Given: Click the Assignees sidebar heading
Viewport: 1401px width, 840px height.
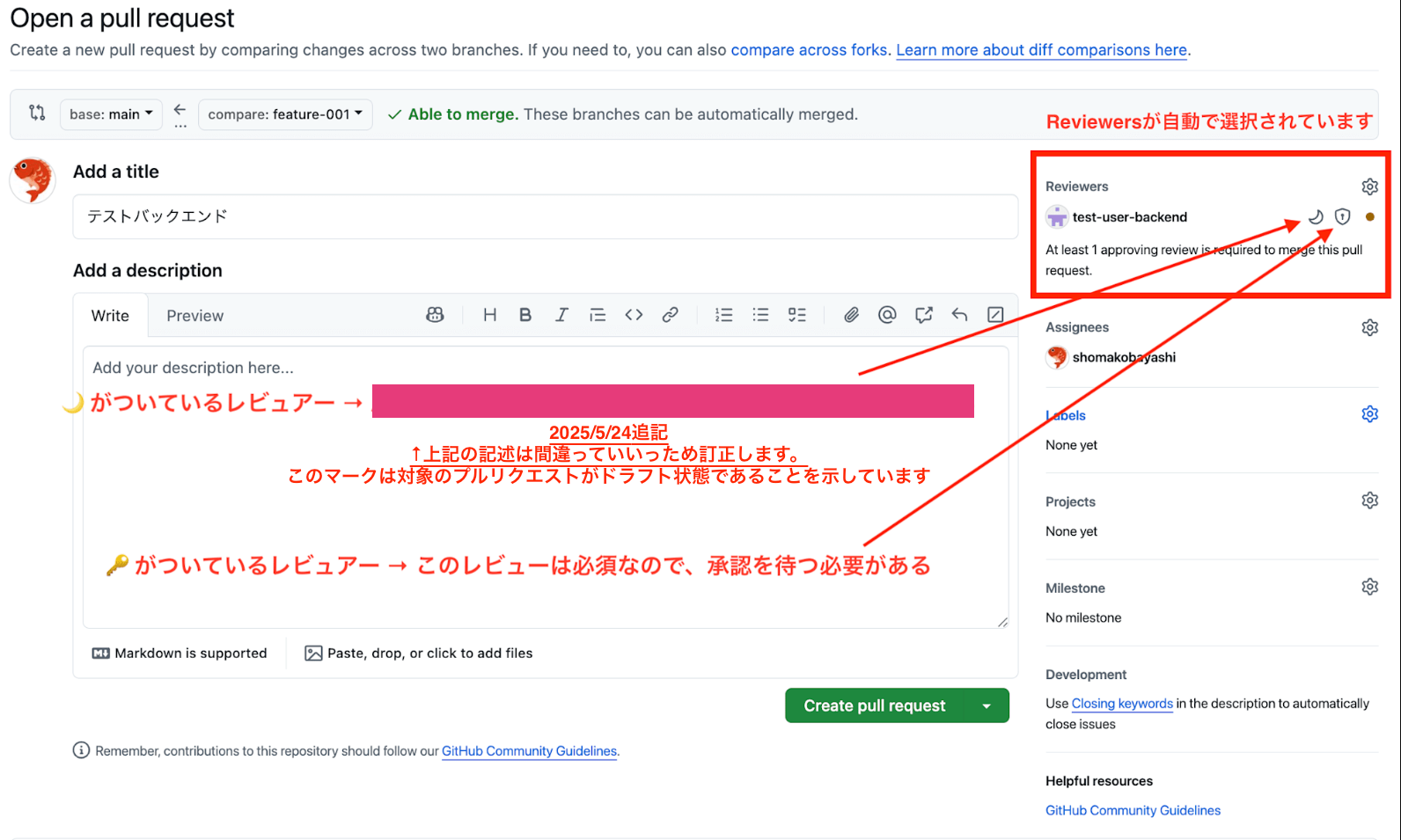Looking at the screenshot, I should click(x=1077, y=327).
